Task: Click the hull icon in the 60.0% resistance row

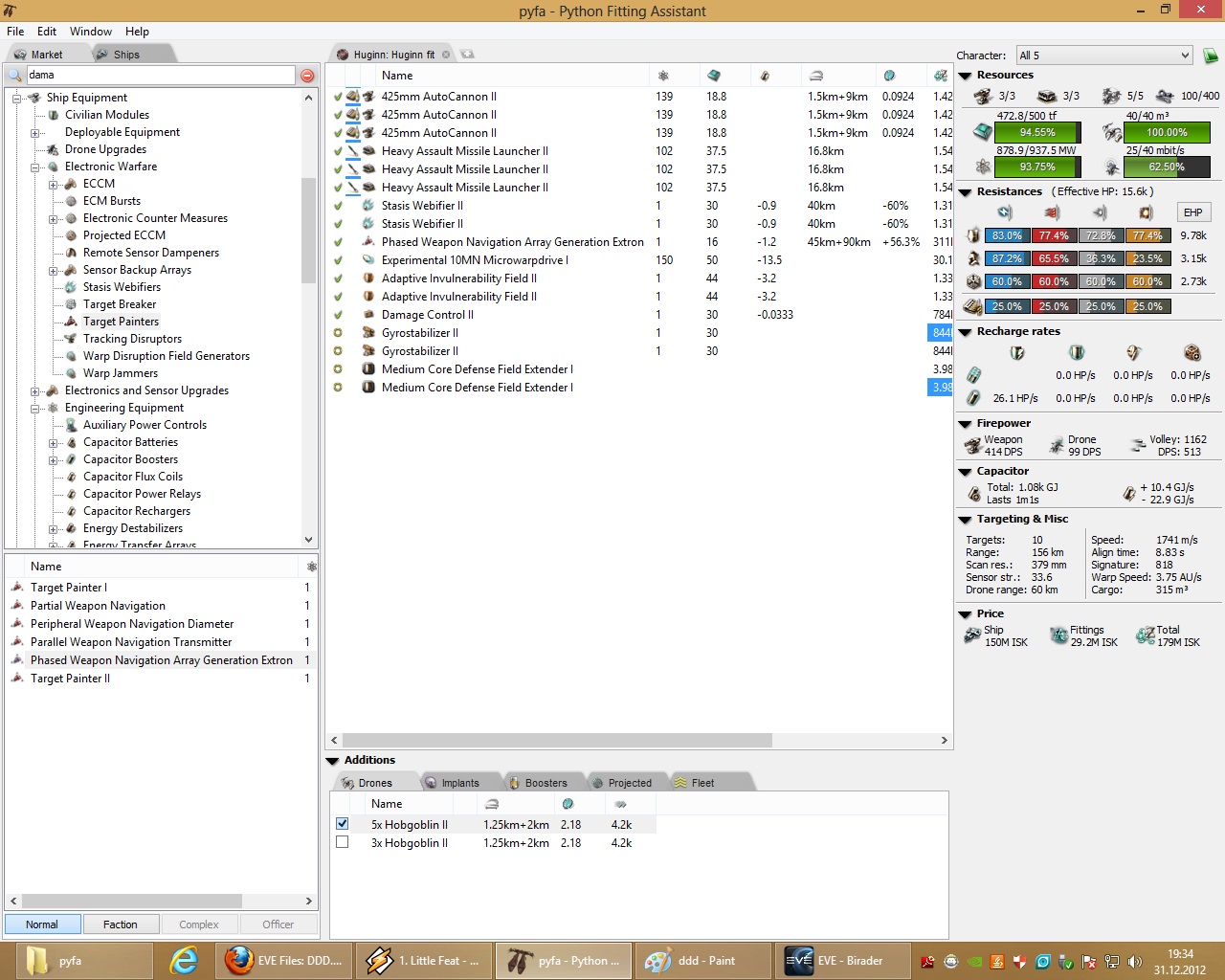Action: tap(973, 281)
